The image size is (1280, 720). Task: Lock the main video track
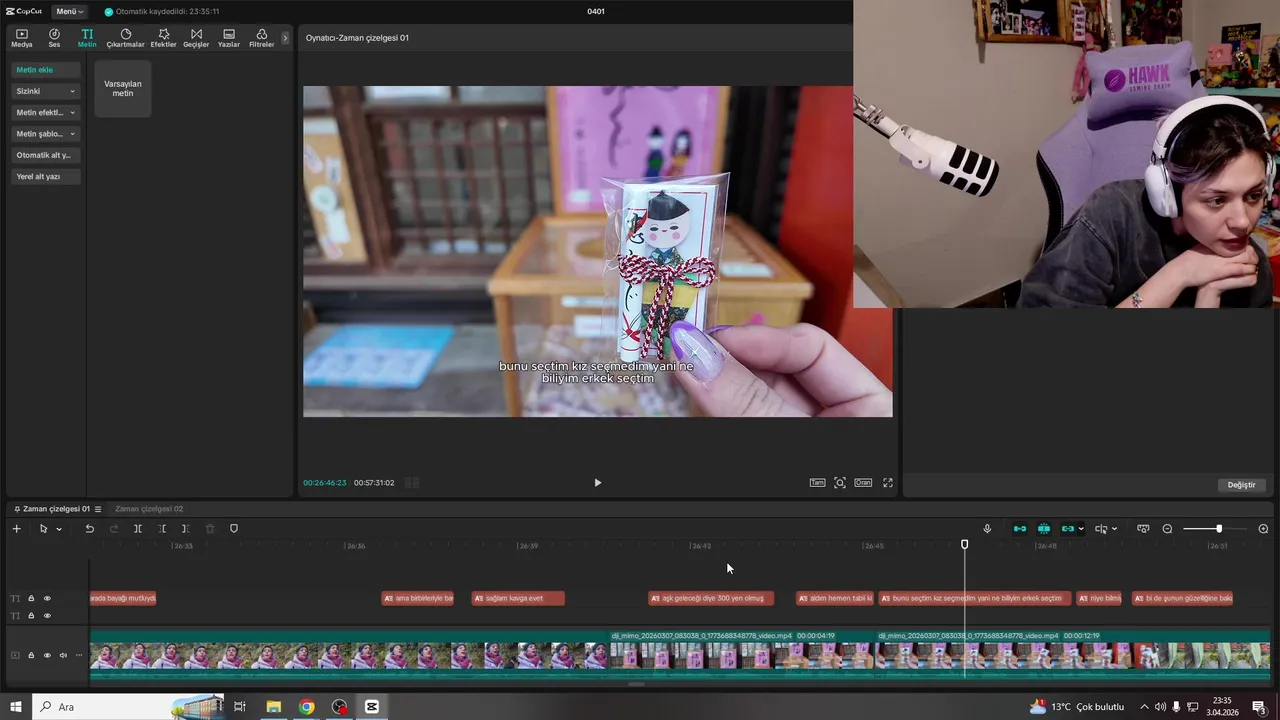[31, 656]
